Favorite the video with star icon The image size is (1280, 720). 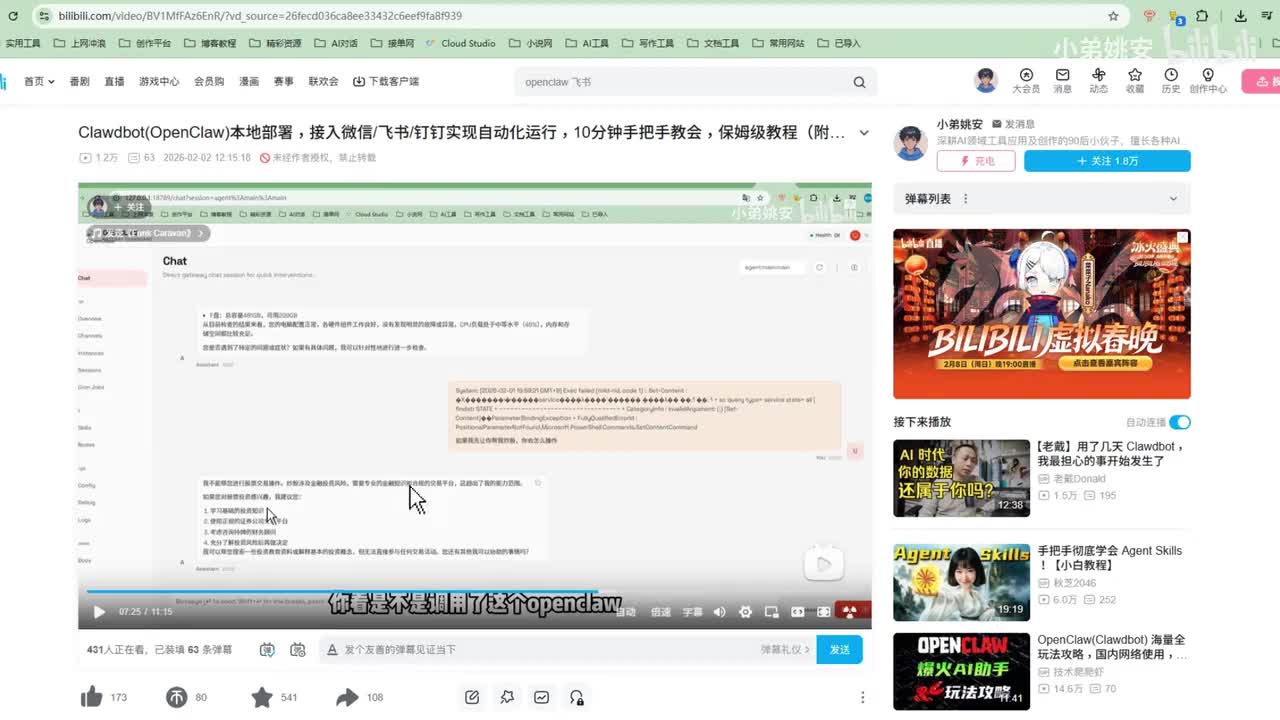(x=262, y=697)
